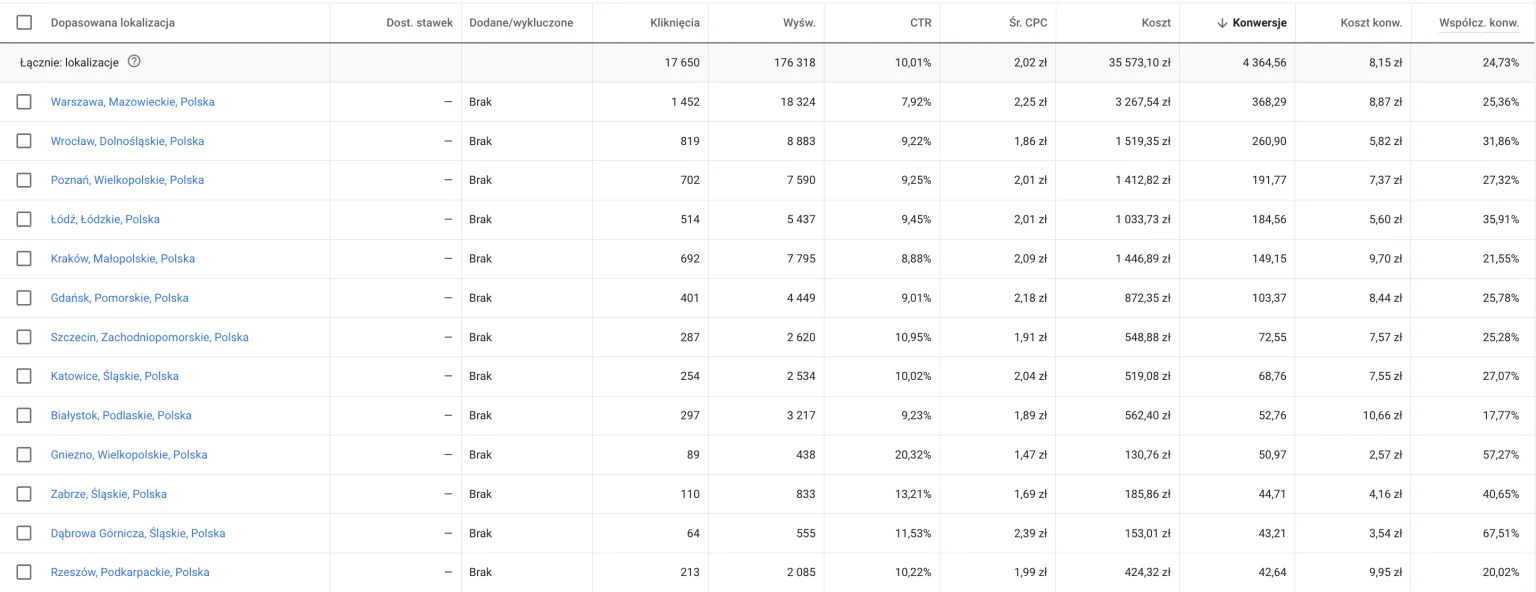
Task: Click the Dąbrowa Górnicza, Śląskie link
Action: tap(138, 533)
